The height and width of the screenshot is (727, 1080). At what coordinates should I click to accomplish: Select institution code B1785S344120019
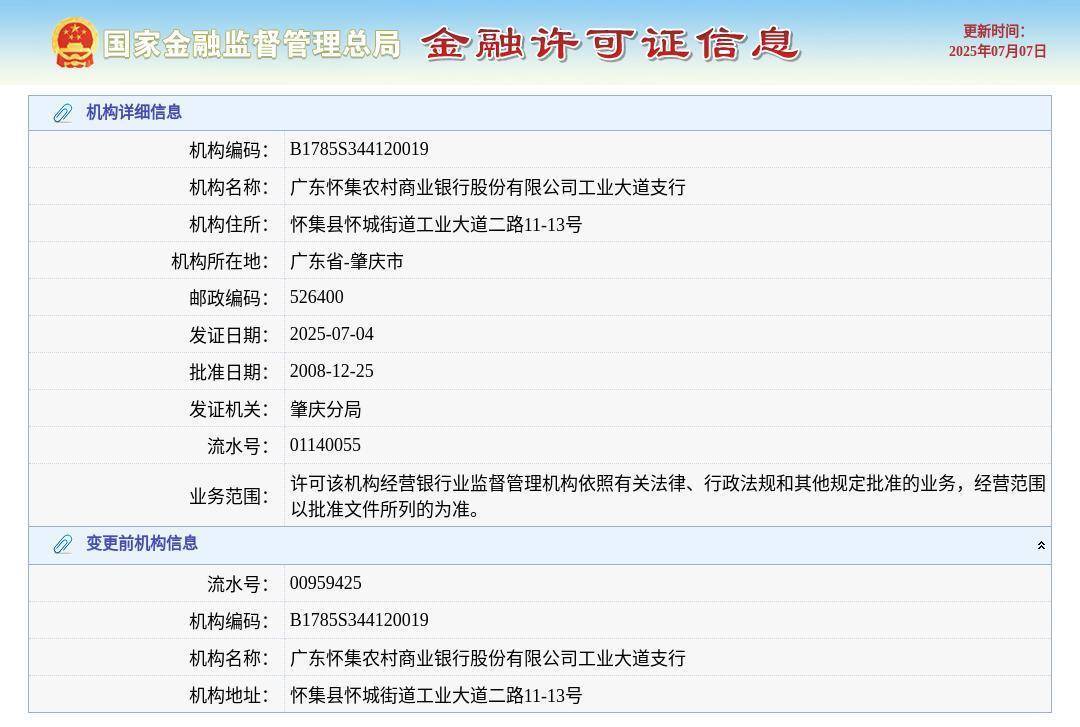coord(358,149)
